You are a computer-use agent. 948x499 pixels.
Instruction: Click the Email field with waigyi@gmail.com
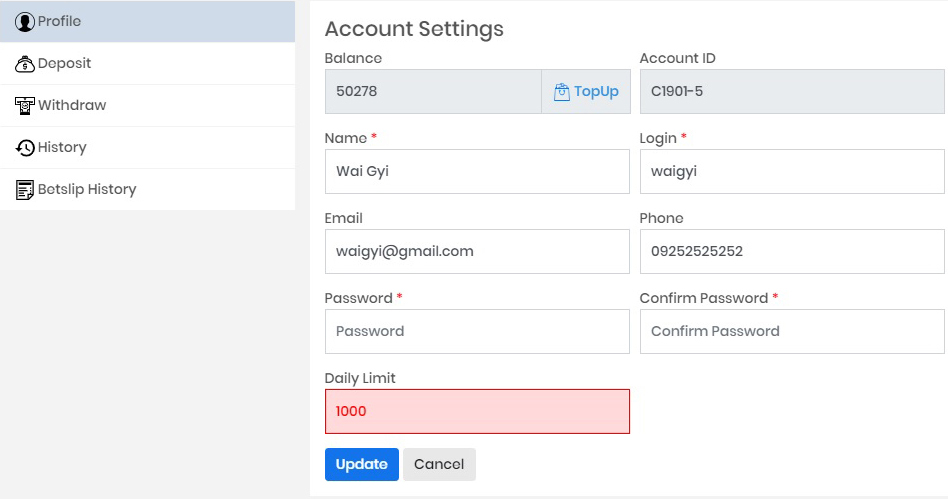477,252
